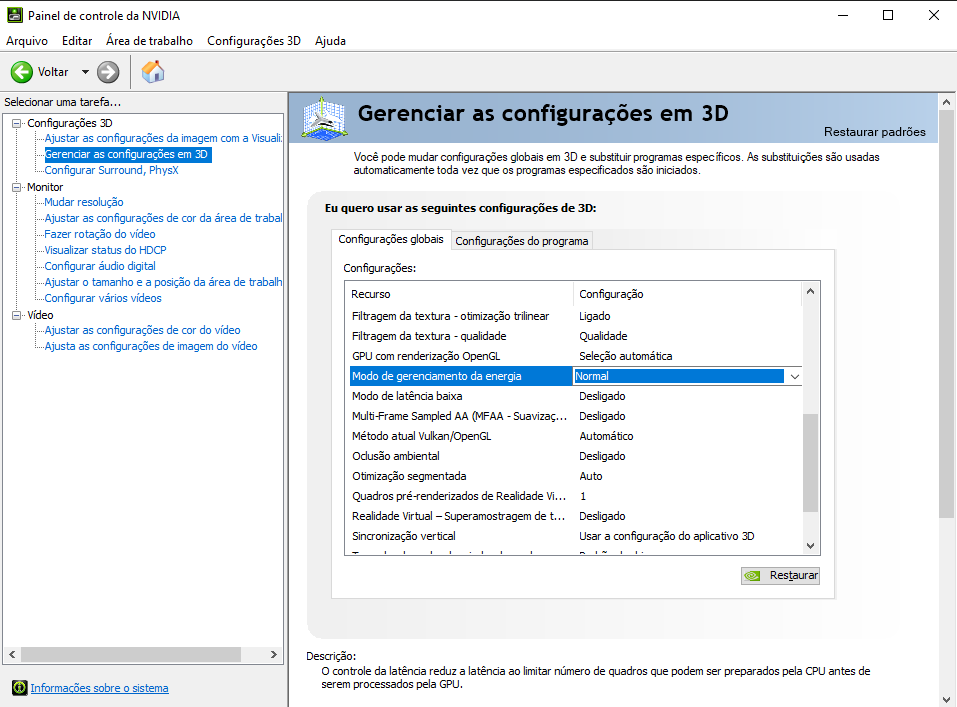Click main panel scroll down arrow
Screen dimensions: 957x707
click(x=946, y=700)
